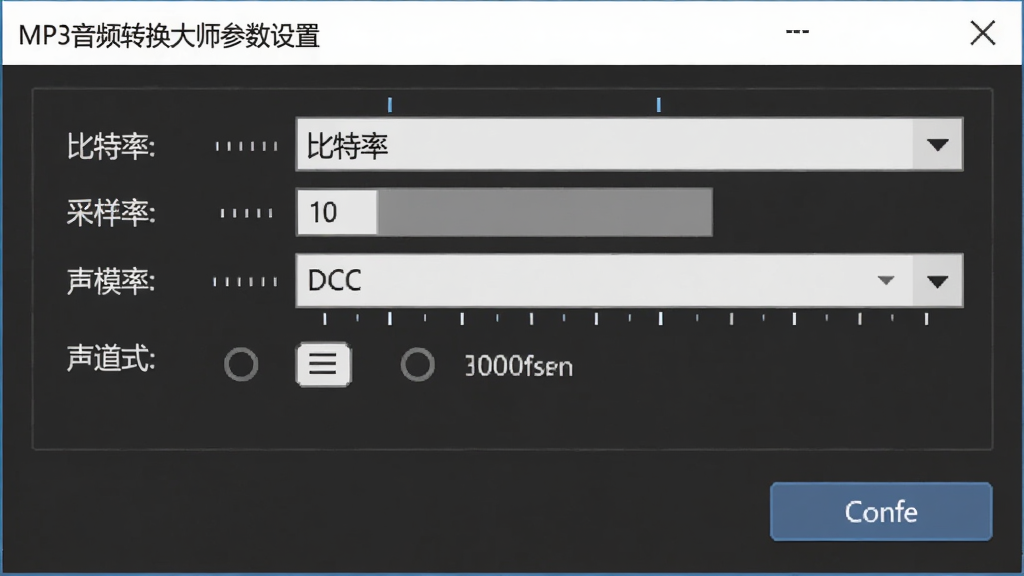Click the 声道式: label
The height and width of the screenshot is (576, 1024).
pyautogui.click(x=110, y=359)
